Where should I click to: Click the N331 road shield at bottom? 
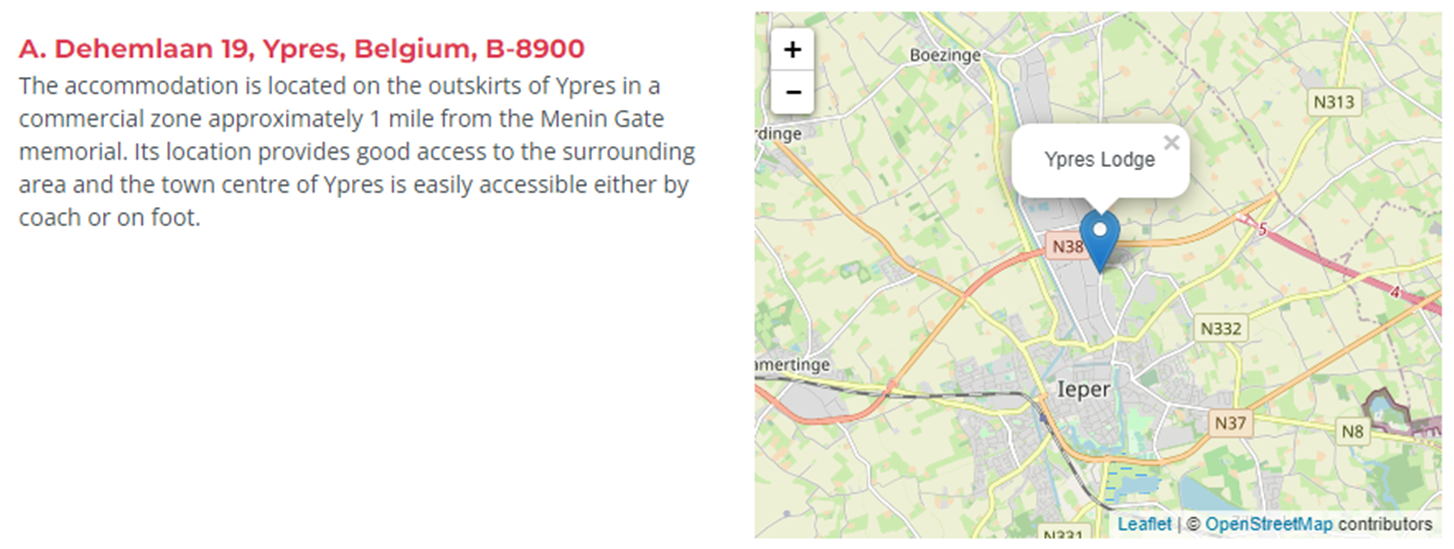[1062, 537]
